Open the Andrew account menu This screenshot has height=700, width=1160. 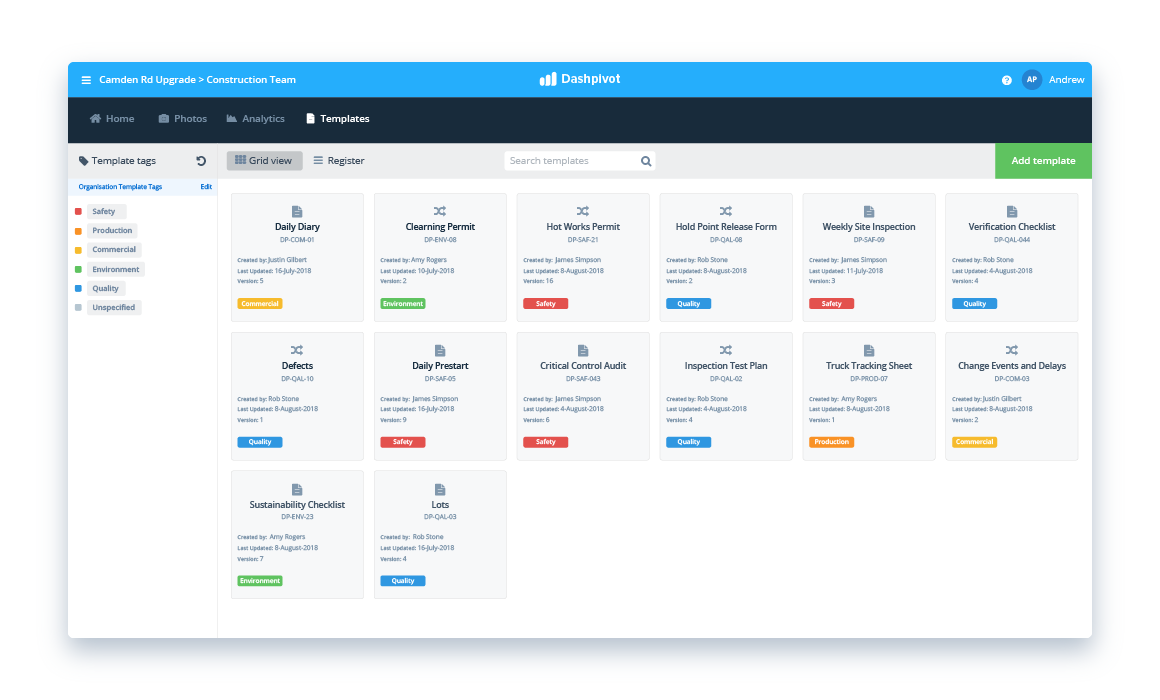[x=1066, y=79]
